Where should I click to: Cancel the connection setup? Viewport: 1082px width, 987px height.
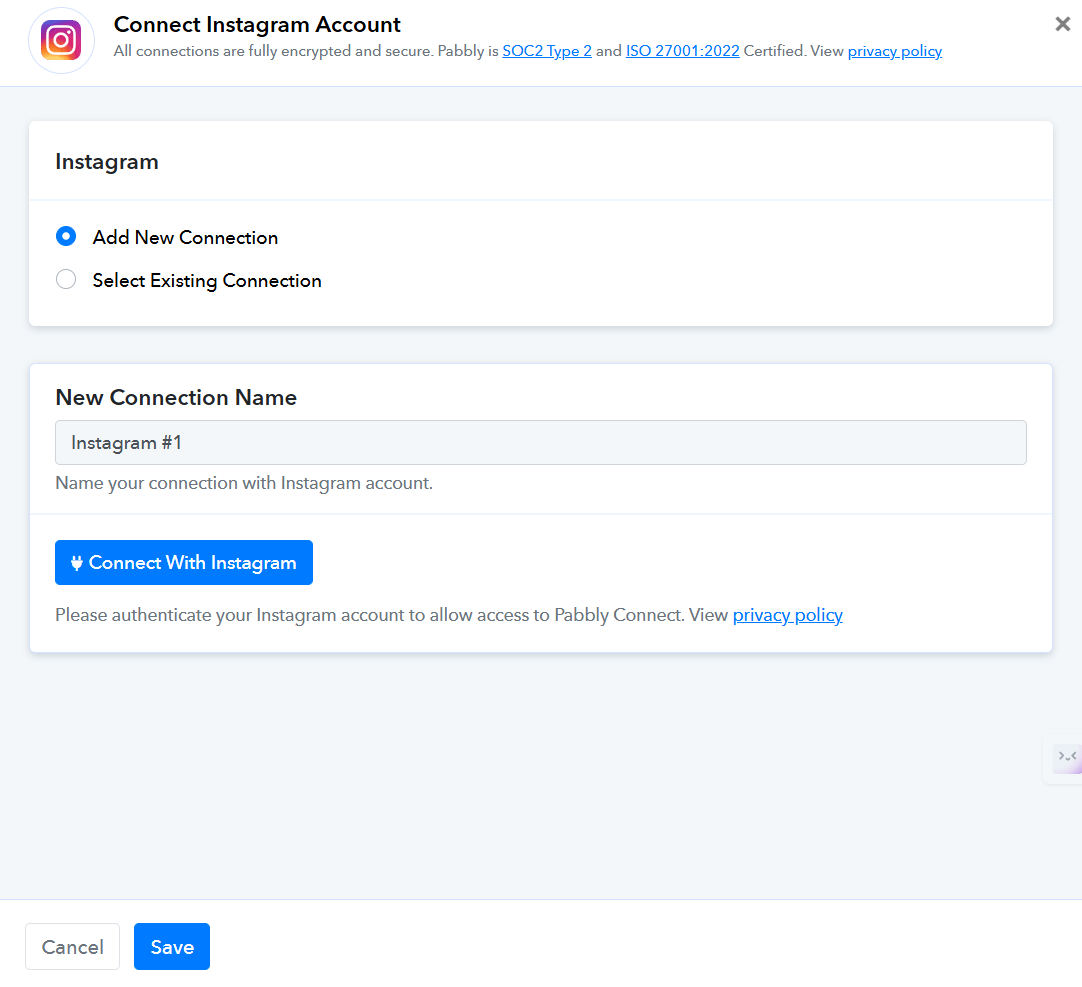click(x=72, y=946)
